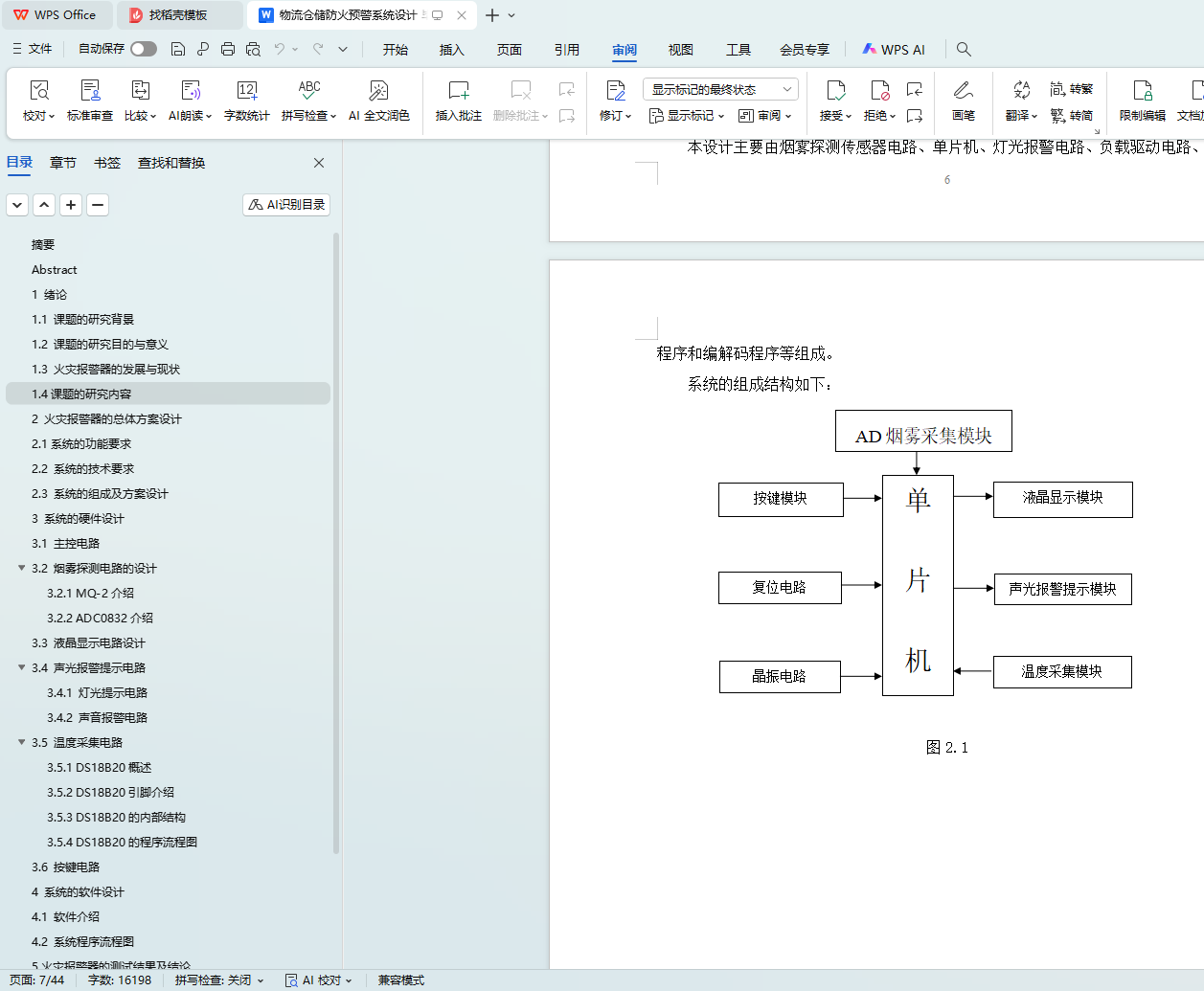Click the save icon in quick toolbar
Screen dimensions: 1204x991
coord(178,49)
